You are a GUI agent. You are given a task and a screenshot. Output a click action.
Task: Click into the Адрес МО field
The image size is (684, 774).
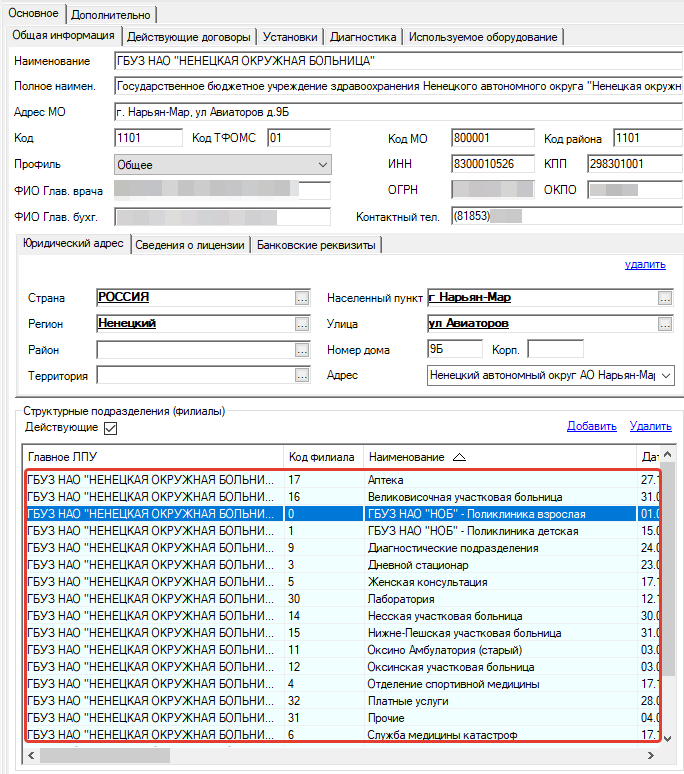click(x=398, y=113)
